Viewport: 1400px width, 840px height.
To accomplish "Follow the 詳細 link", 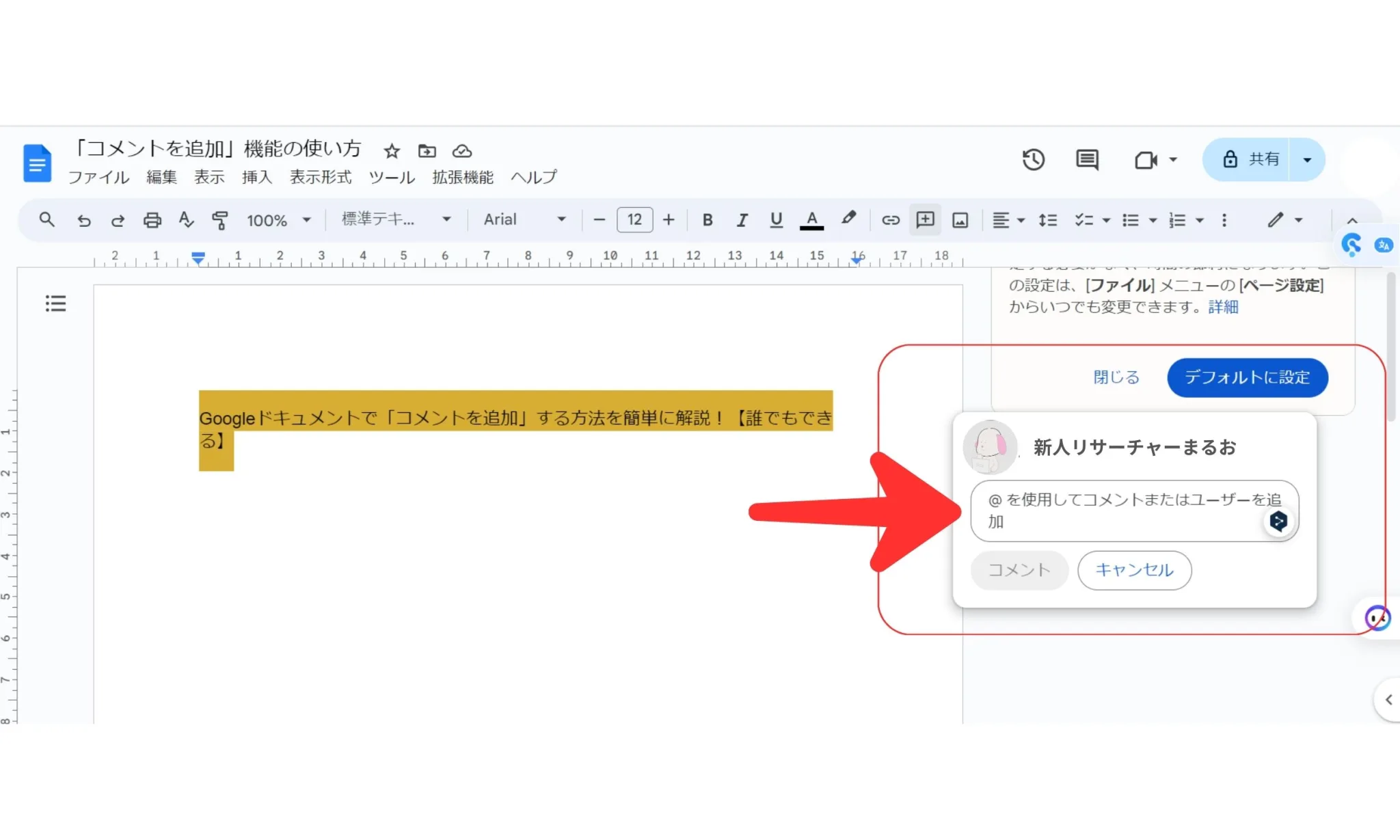I will click(x=1223, y=307).
